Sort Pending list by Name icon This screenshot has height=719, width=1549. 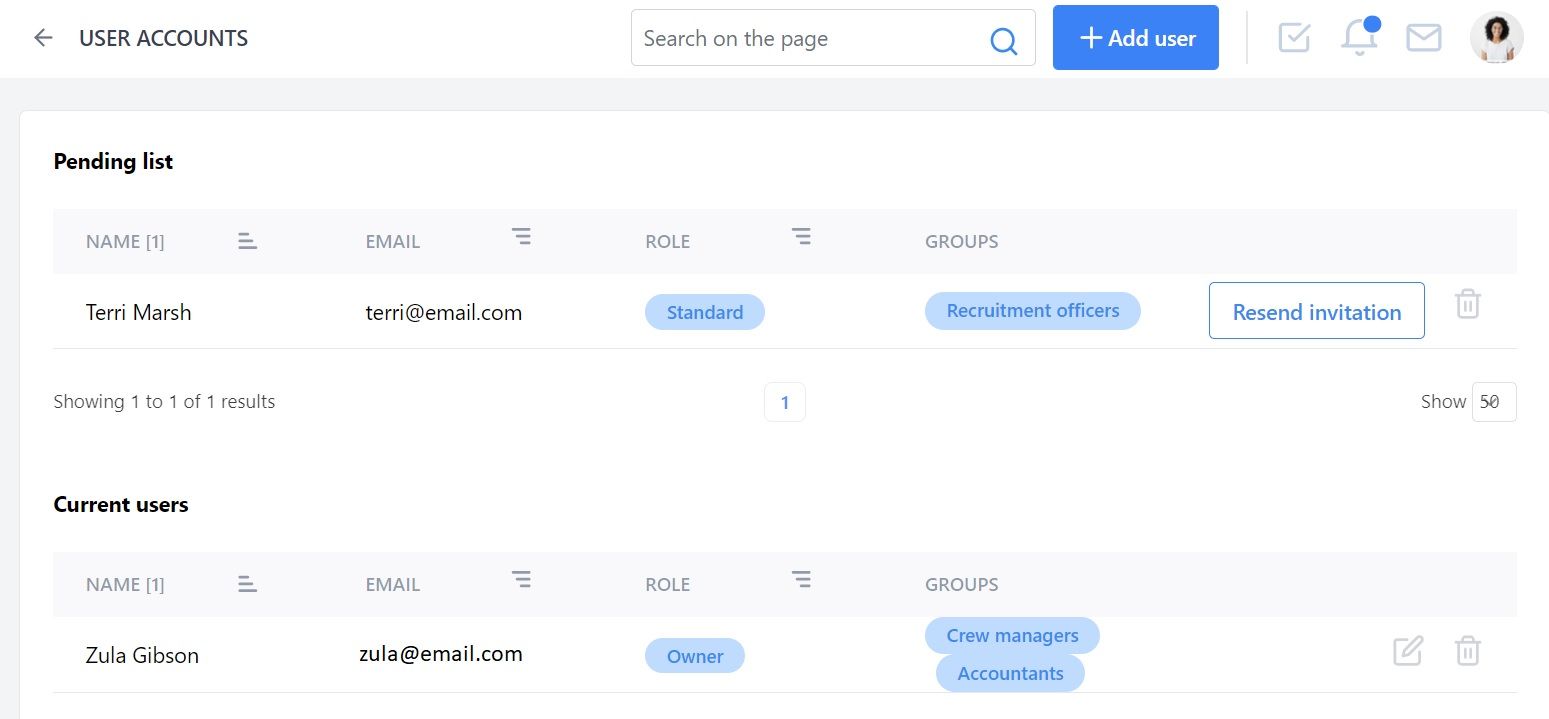248,241
